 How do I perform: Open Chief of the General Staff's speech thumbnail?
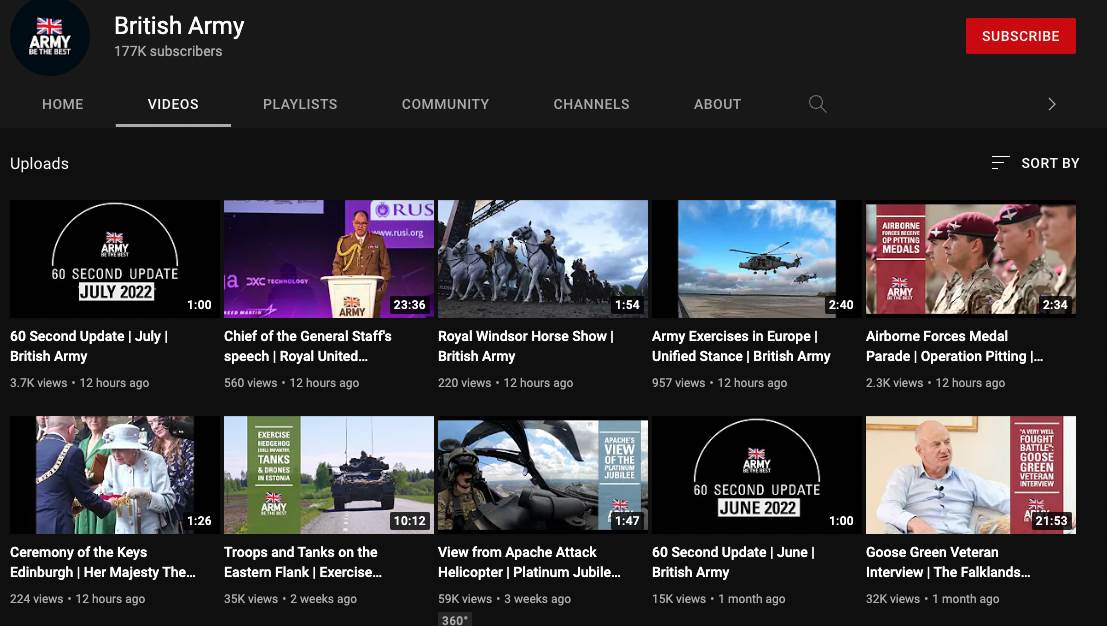pyautogui.click(x=328, y=259)
